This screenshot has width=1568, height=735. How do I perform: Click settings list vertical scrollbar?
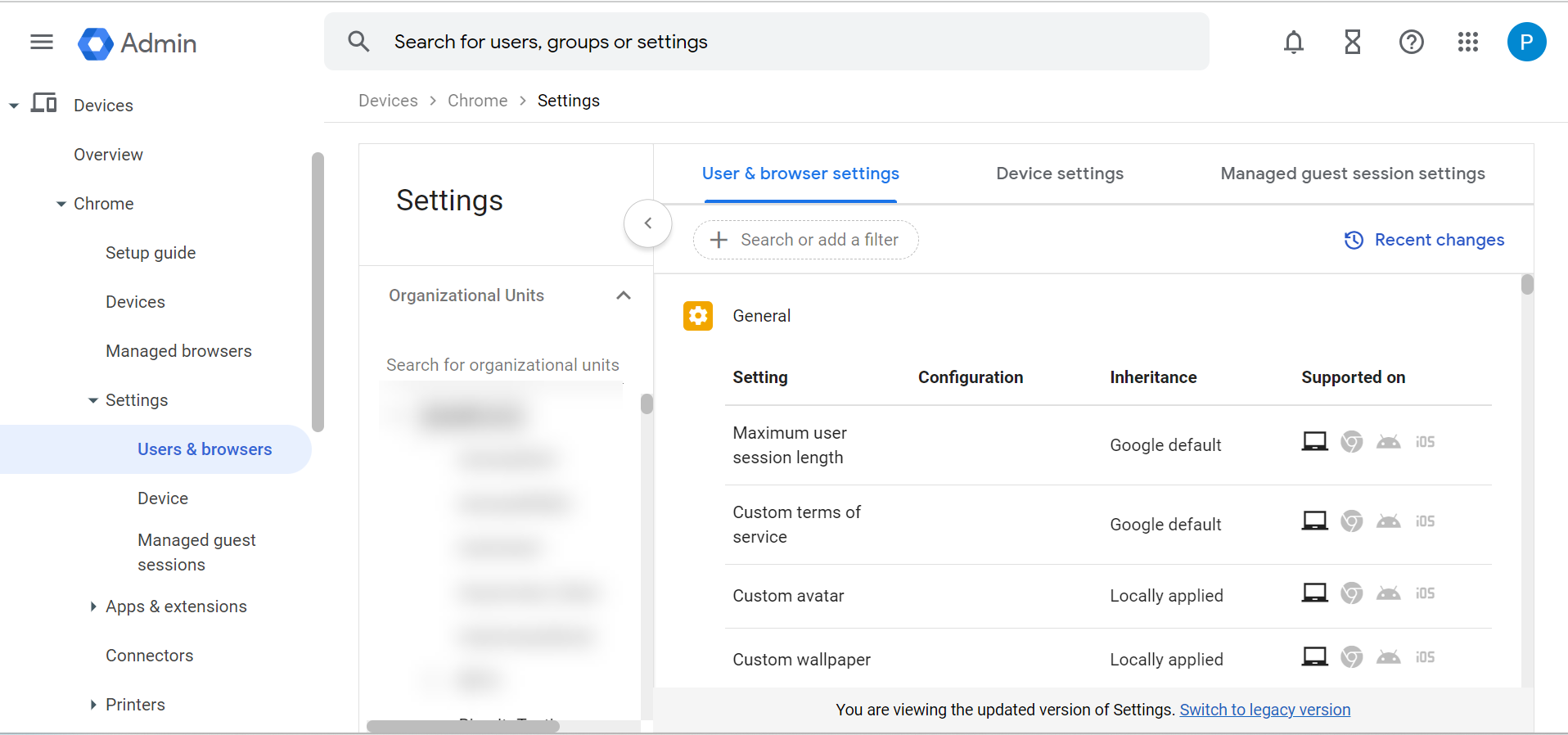coord(1527,284)
